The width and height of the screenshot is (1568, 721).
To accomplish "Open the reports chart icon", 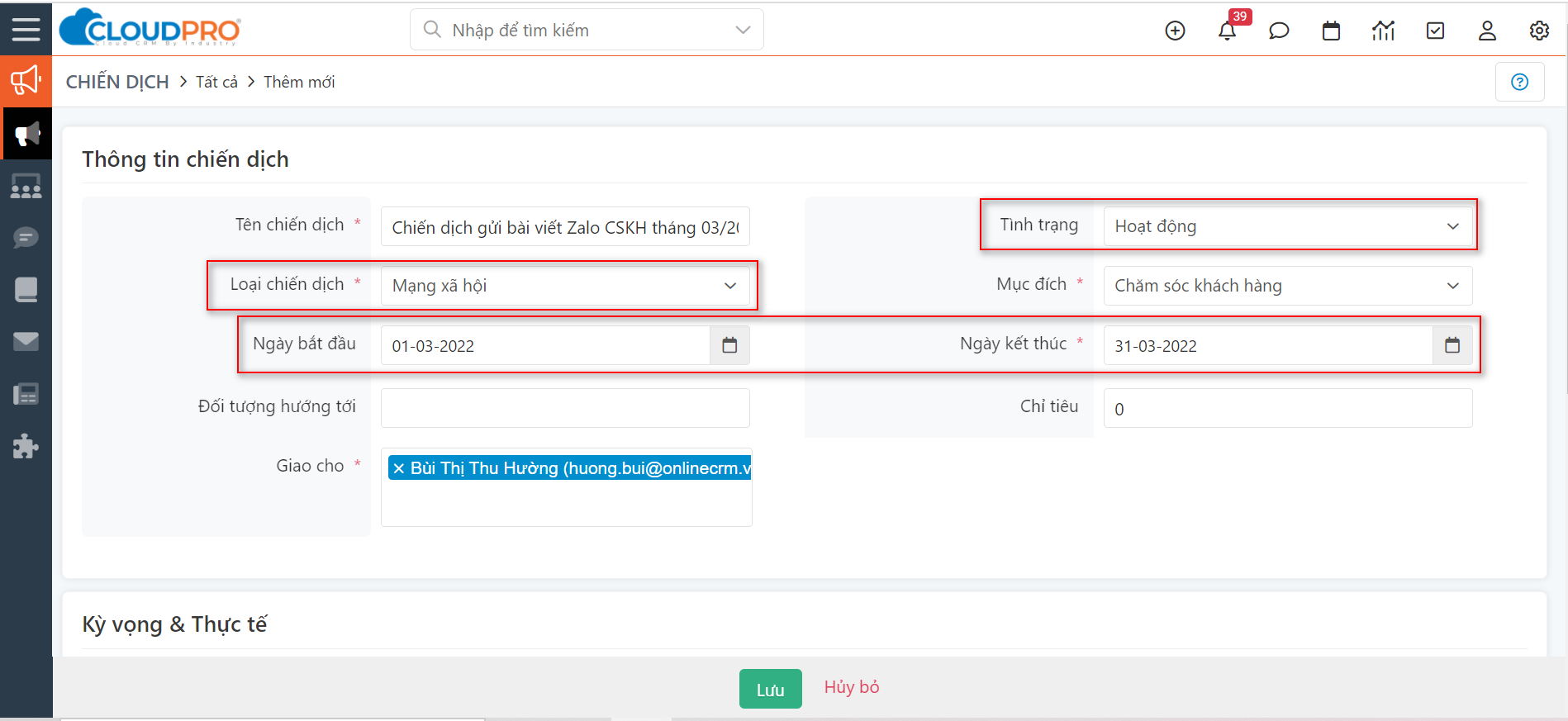I will click(x=1383, y=31).
